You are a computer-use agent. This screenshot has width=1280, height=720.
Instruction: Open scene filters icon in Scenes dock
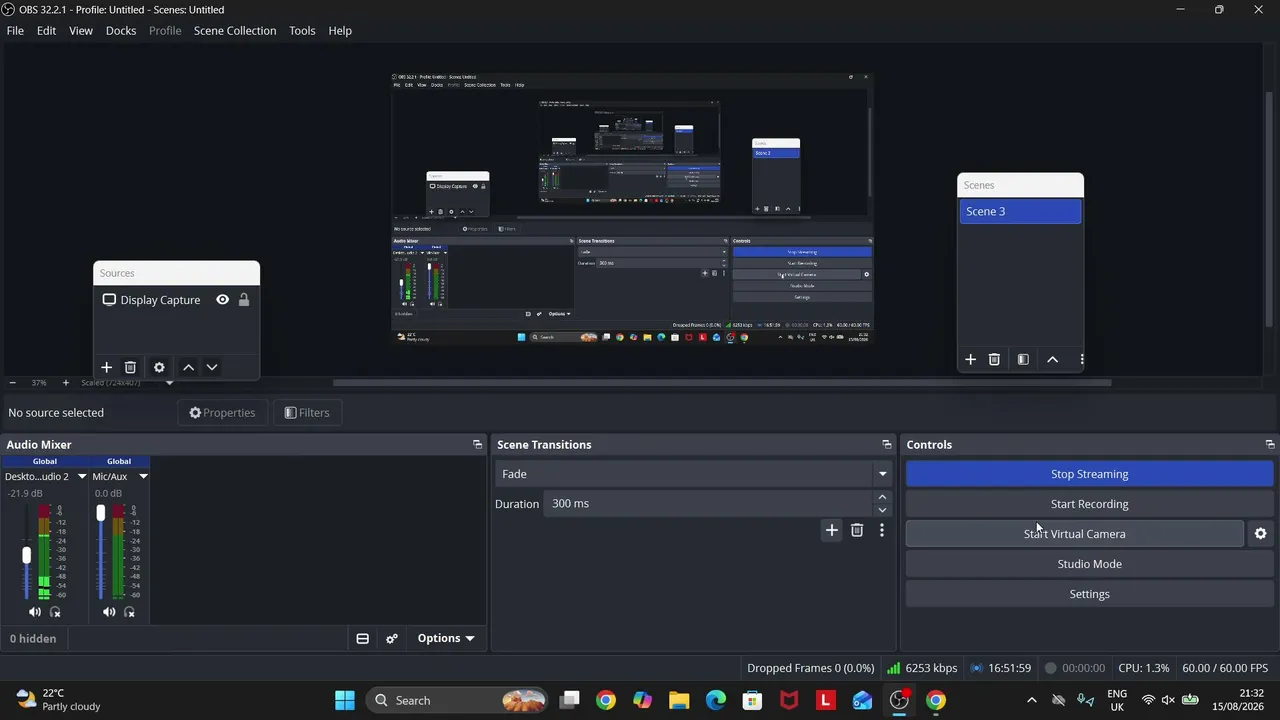[1023, 359]
